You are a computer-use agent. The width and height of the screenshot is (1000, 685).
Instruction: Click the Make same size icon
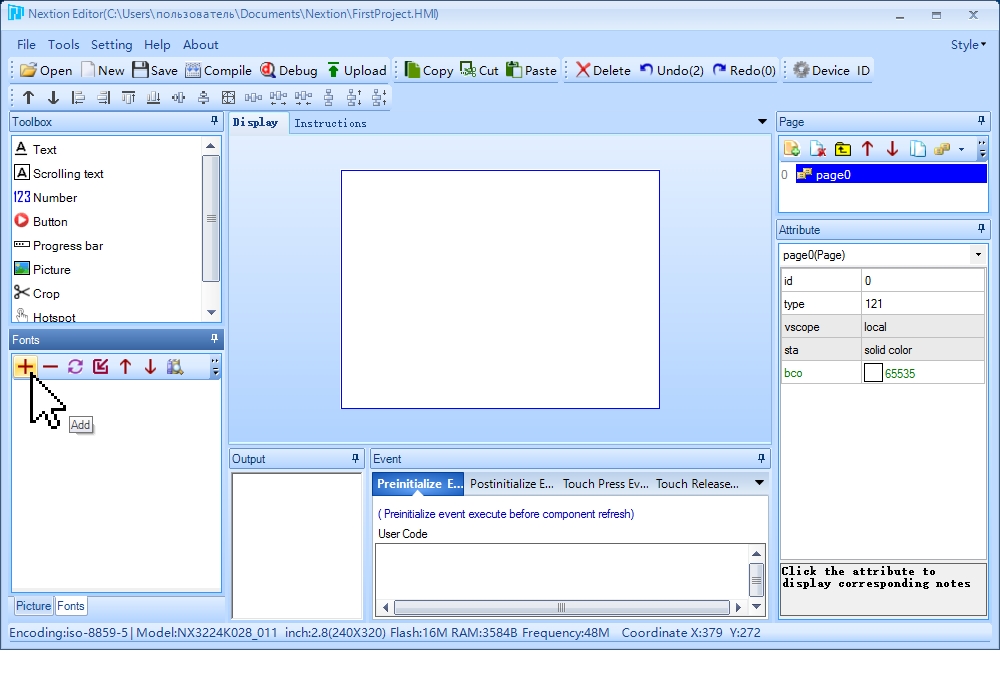point(228,98)
